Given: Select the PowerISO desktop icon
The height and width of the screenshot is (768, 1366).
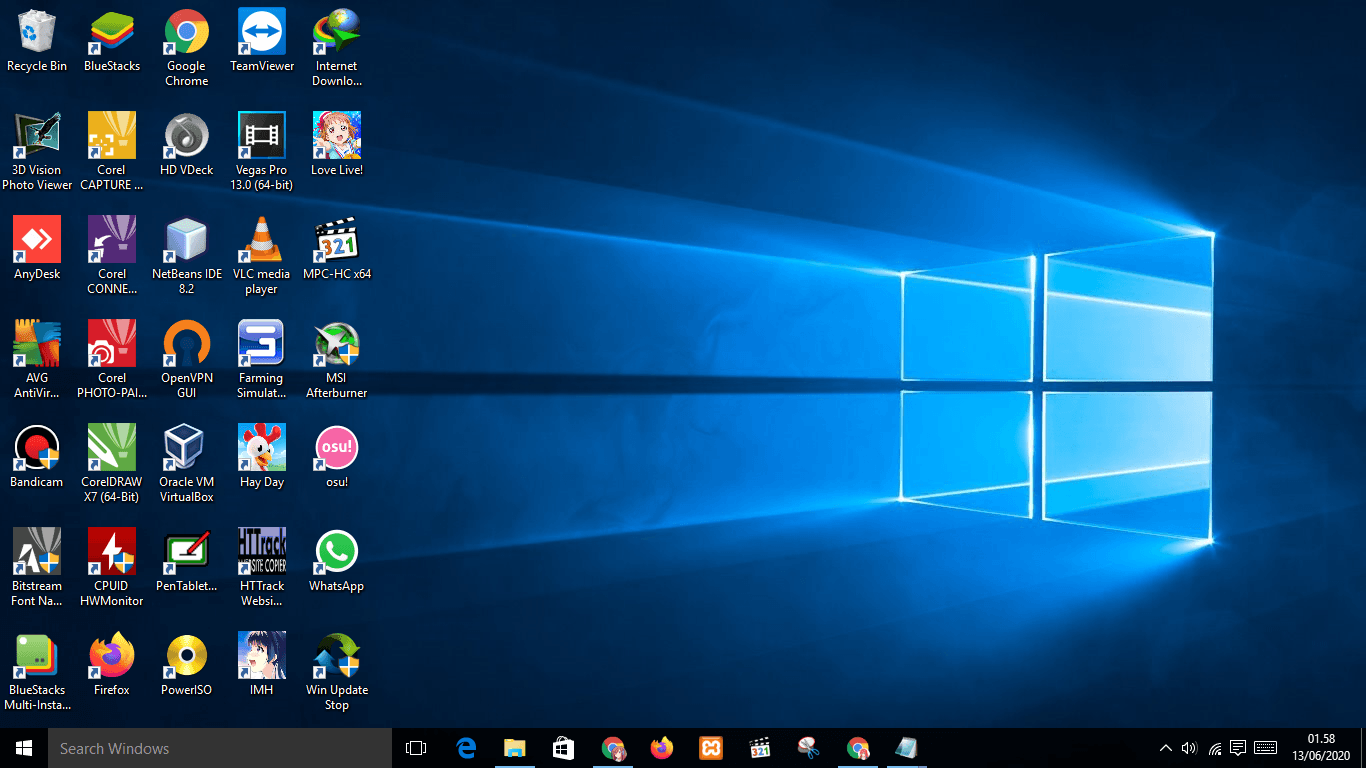Looking at the screenshot, I should (x=187, y=664).
